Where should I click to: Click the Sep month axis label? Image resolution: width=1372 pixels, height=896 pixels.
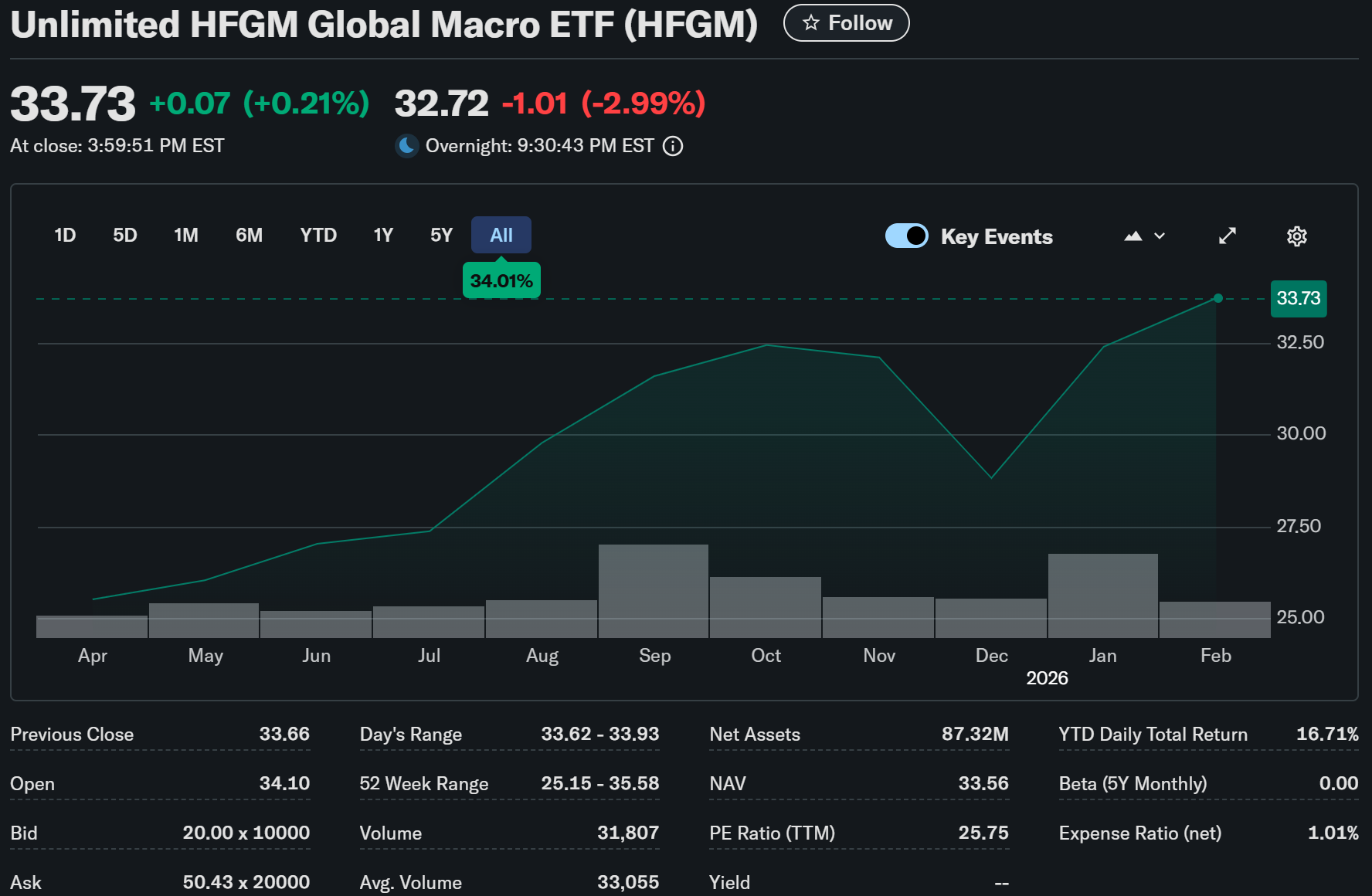point(655,656)
